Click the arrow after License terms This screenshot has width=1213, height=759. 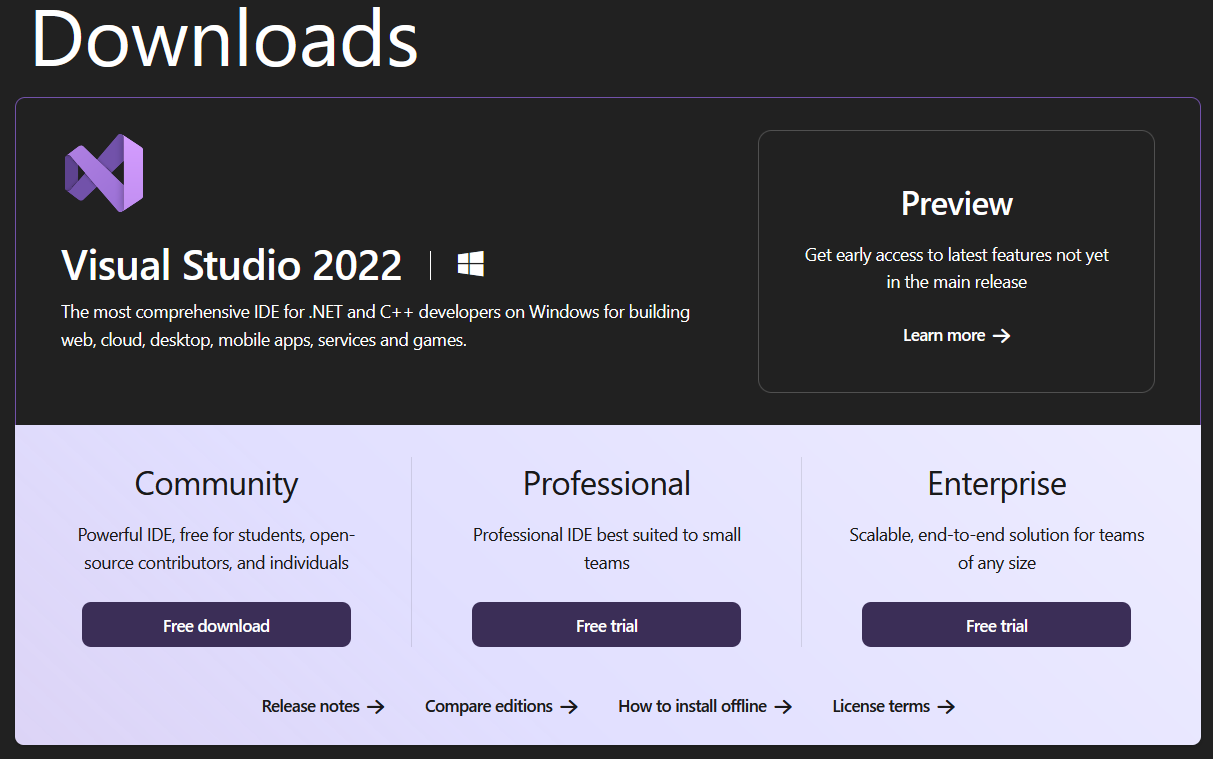click(946, 707)
